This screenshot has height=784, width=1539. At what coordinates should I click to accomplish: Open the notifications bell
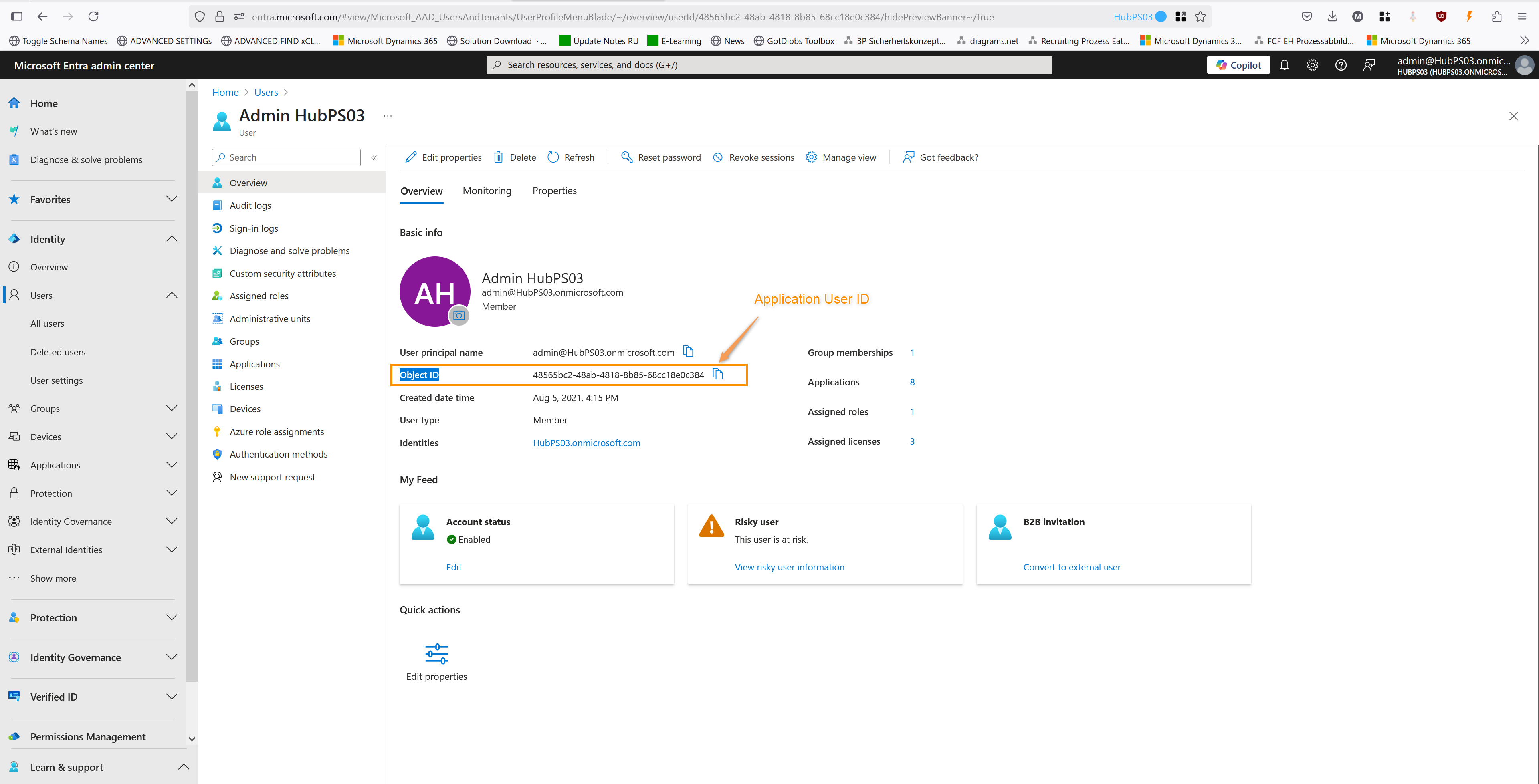click(1284, 65)
